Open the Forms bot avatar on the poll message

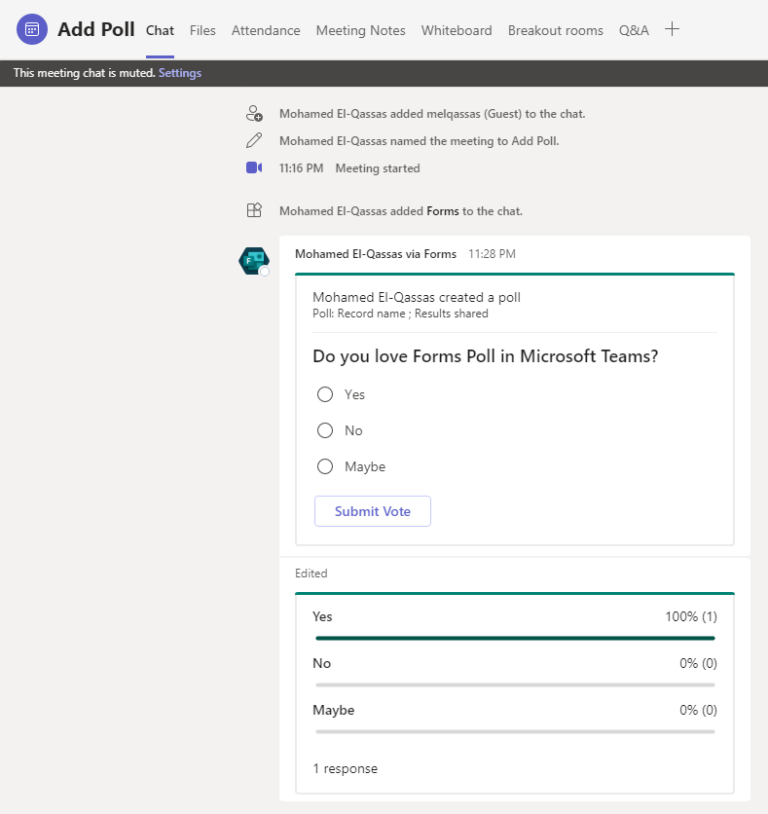pyautogui.click(x=253, y=258)
